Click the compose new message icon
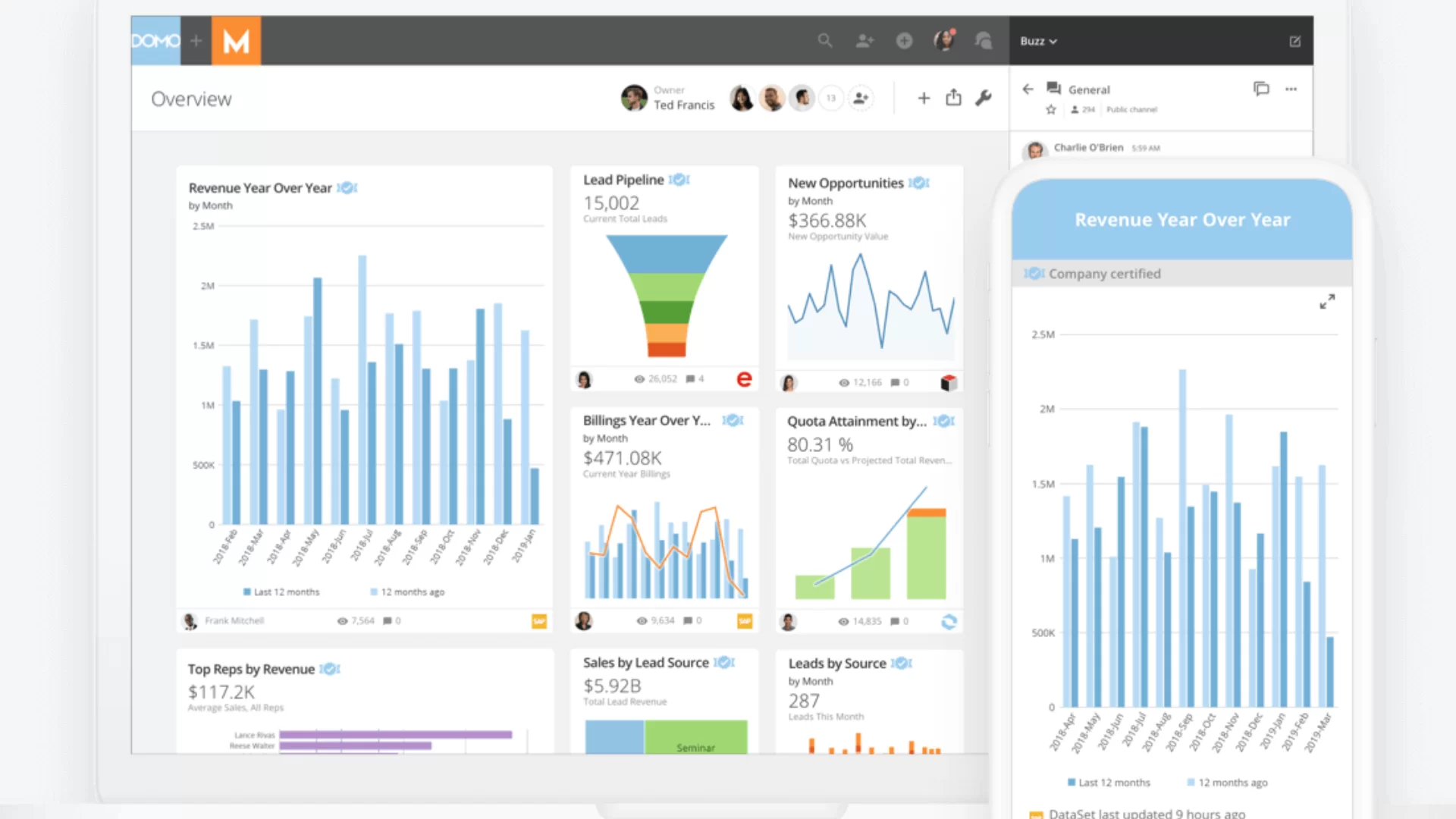The height and width of the screenshot is (819, 1456). (x=1295, y=41)
